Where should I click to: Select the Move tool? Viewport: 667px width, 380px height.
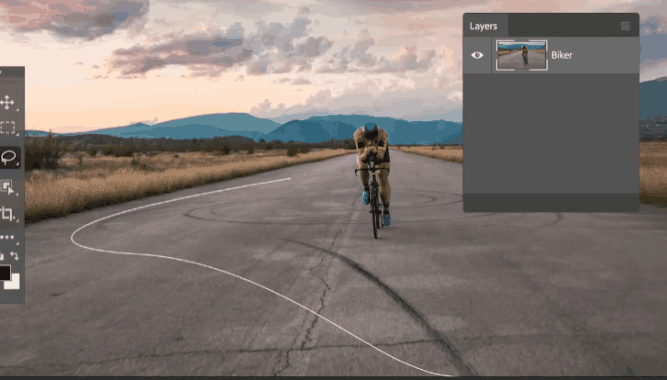[x=7, y=103]
